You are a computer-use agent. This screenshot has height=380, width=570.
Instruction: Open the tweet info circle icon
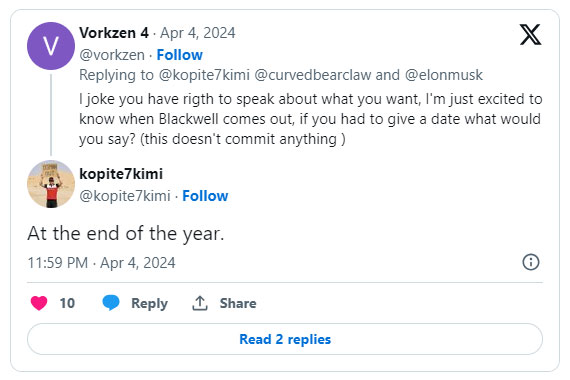(531, 262)
